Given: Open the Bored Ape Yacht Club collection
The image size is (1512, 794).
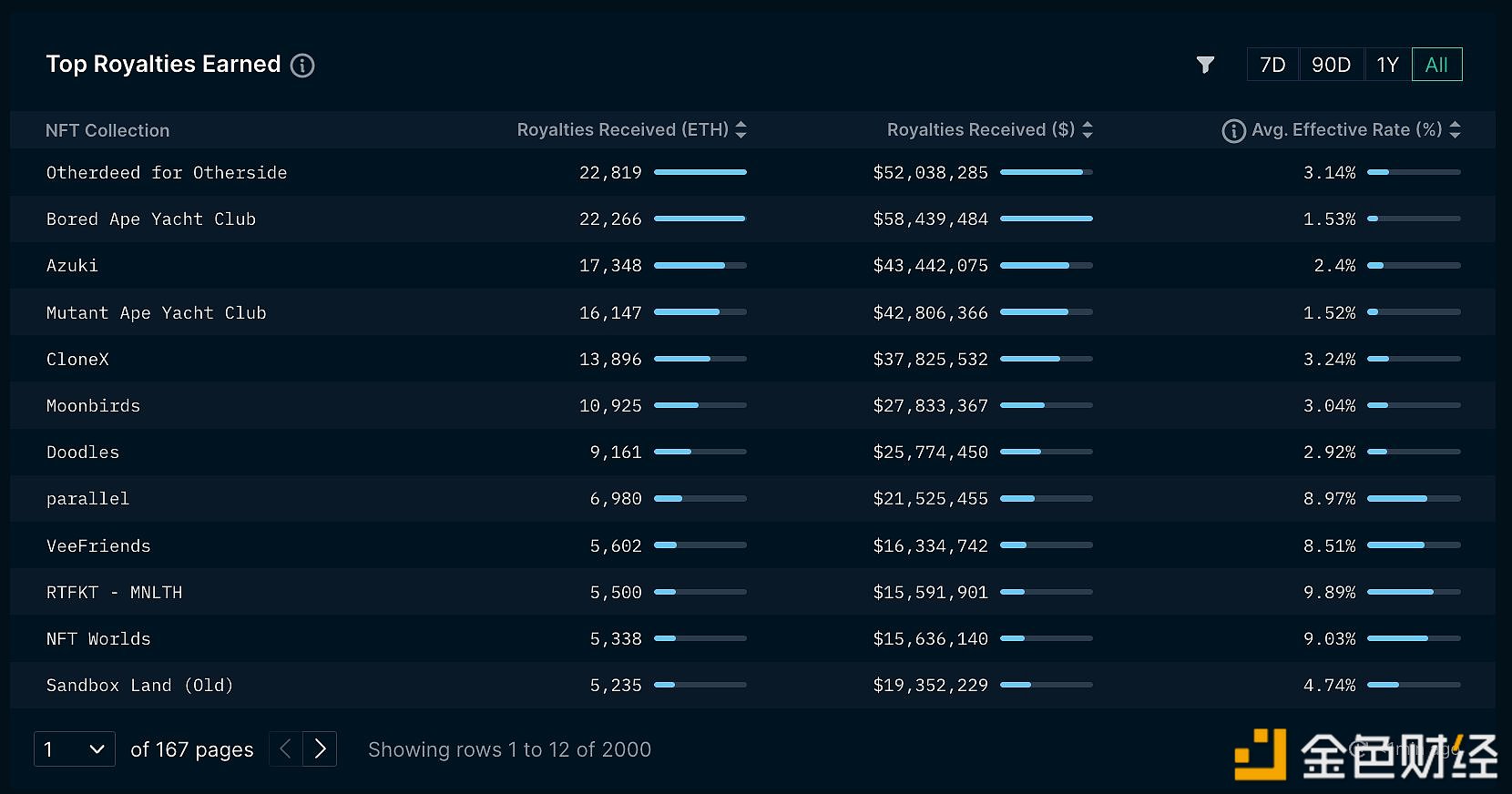Looking at the screenshot, I should (151, 219).
